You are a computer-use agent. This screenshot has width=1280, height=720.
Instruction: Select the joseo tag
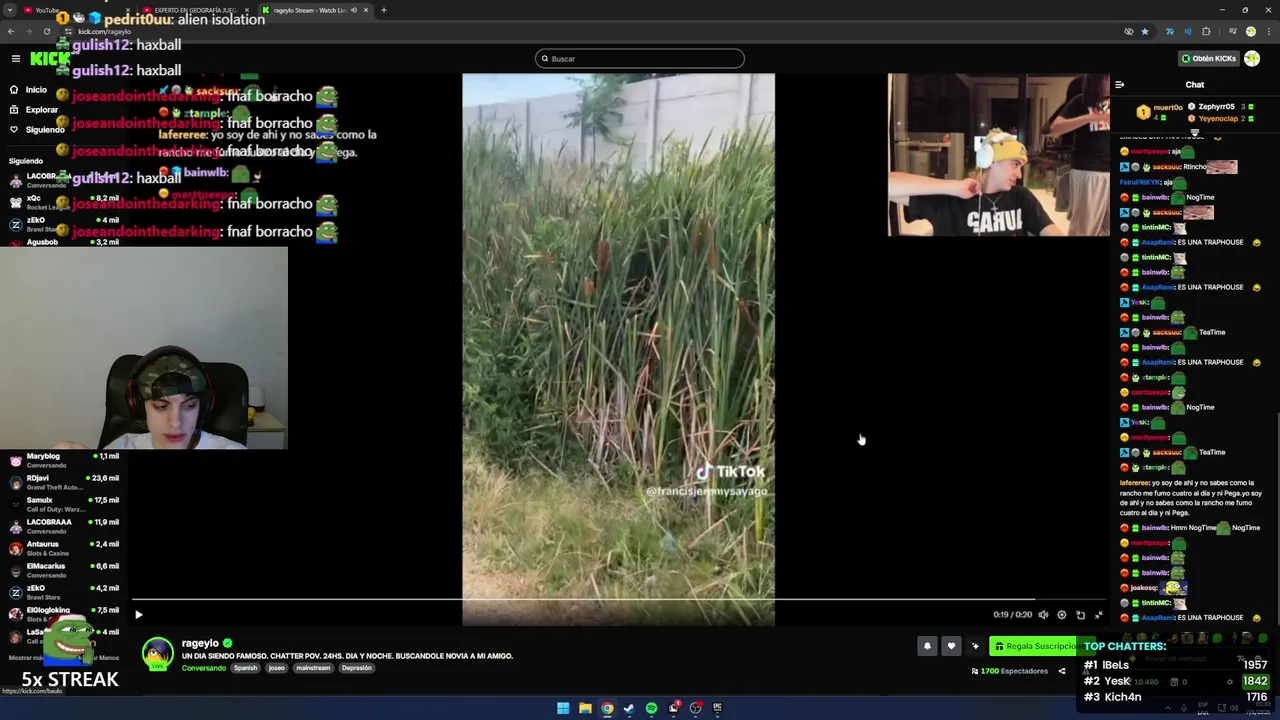(276, 668)
